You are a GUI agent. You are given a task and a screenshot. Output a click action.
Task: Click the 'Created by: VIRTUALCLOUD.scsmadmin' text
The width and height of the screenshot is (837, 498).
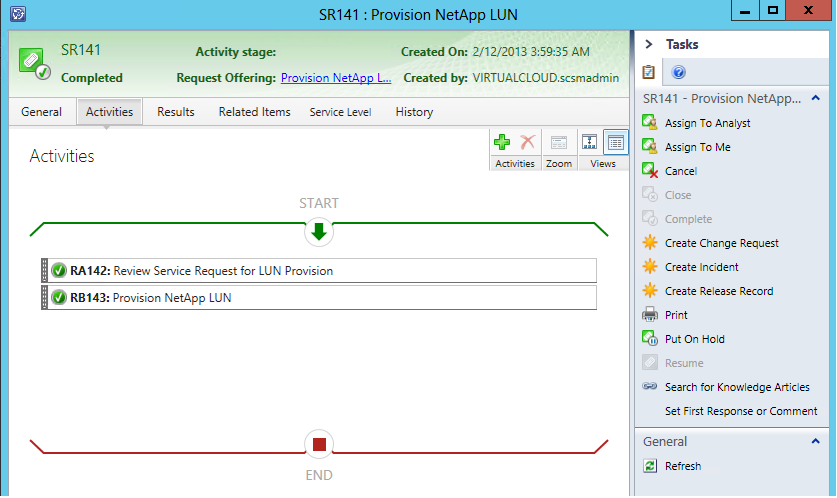[x=511, y=78]
